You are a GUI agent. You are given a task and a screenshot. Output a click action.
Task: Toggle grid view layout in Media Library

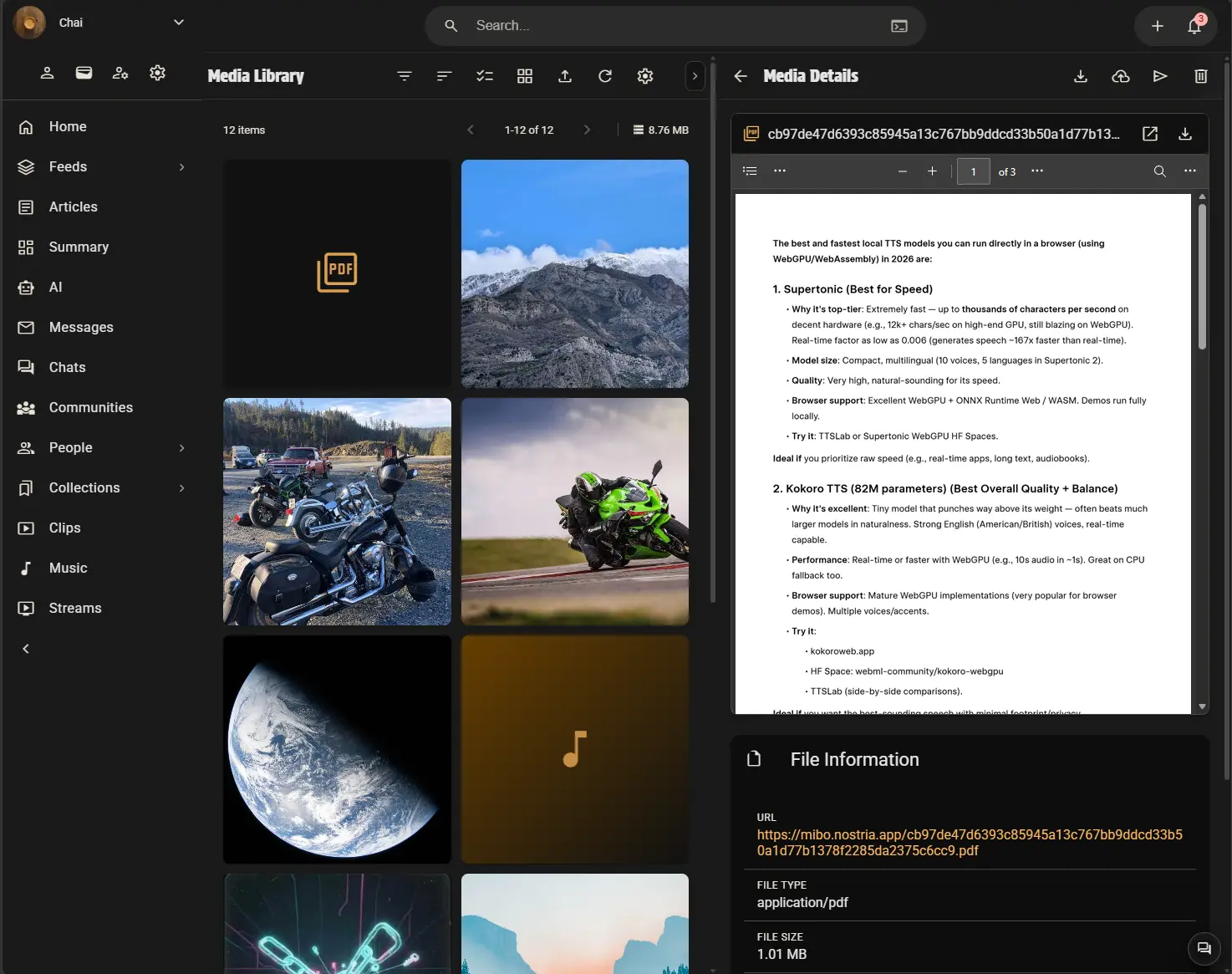525,76
